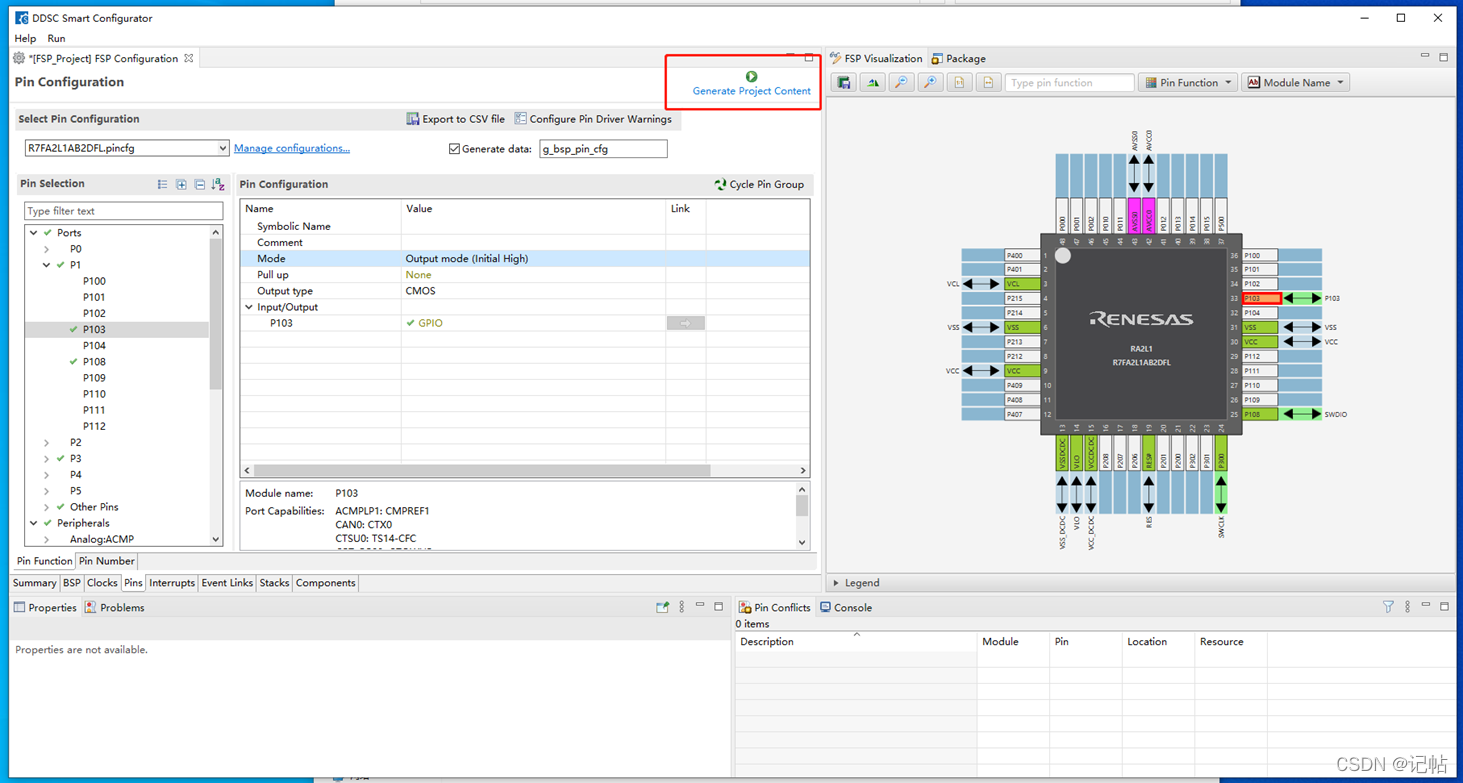Viewport: 1463px width, 783px height.
Task: Switch to the Pin Number tab
Action: [x=107, y=561]
